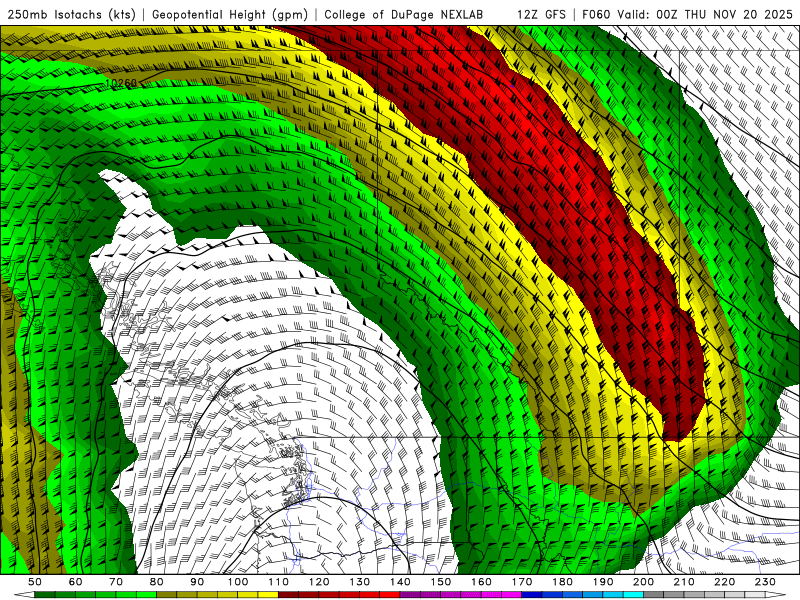Screen dimensions: 800x600
Task: Click the '150' value on the color scale
Action: click(440, 582)
